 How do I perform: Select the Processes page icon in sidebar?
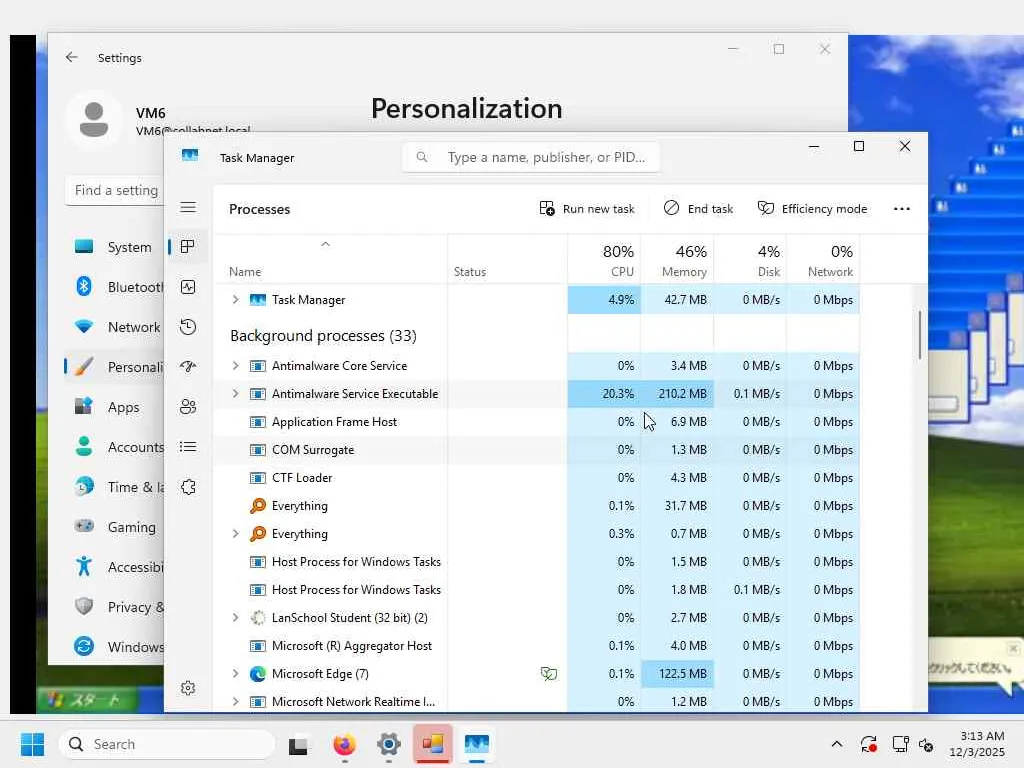(188, 247)
